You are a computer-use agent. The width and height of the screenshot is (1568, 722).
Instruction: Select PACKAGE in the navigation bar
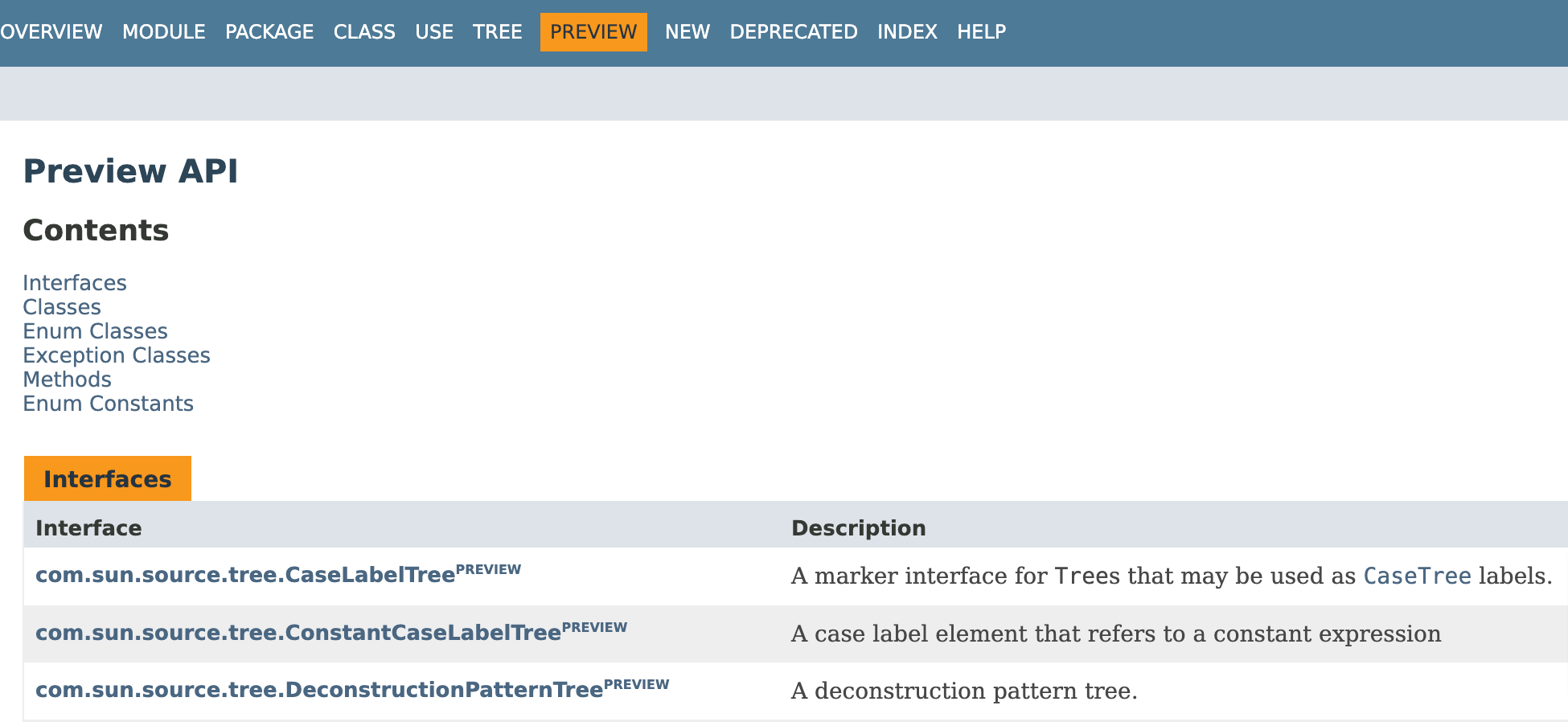[x=269, y=32]
